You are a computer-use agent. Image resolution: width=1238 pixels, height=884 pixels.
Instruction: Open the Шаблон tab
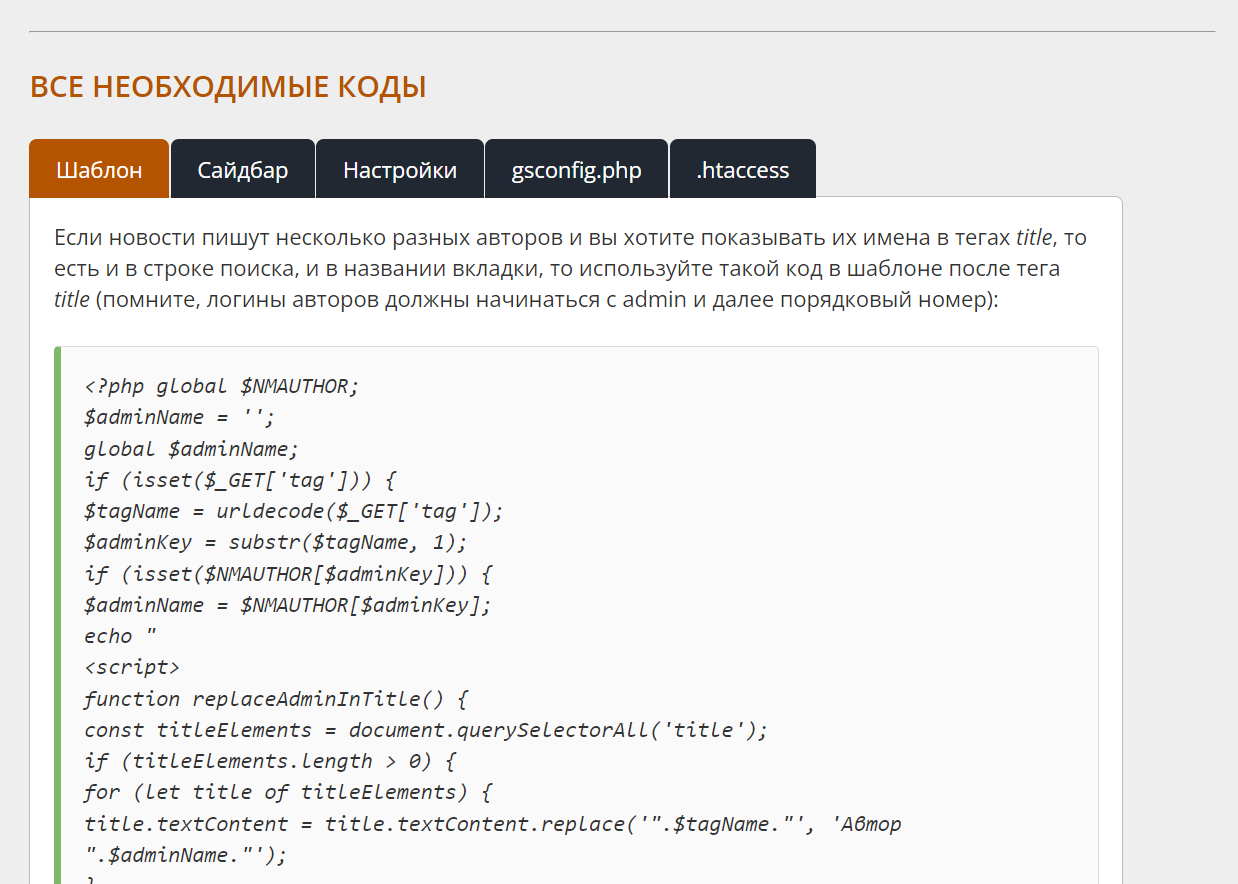99,169
